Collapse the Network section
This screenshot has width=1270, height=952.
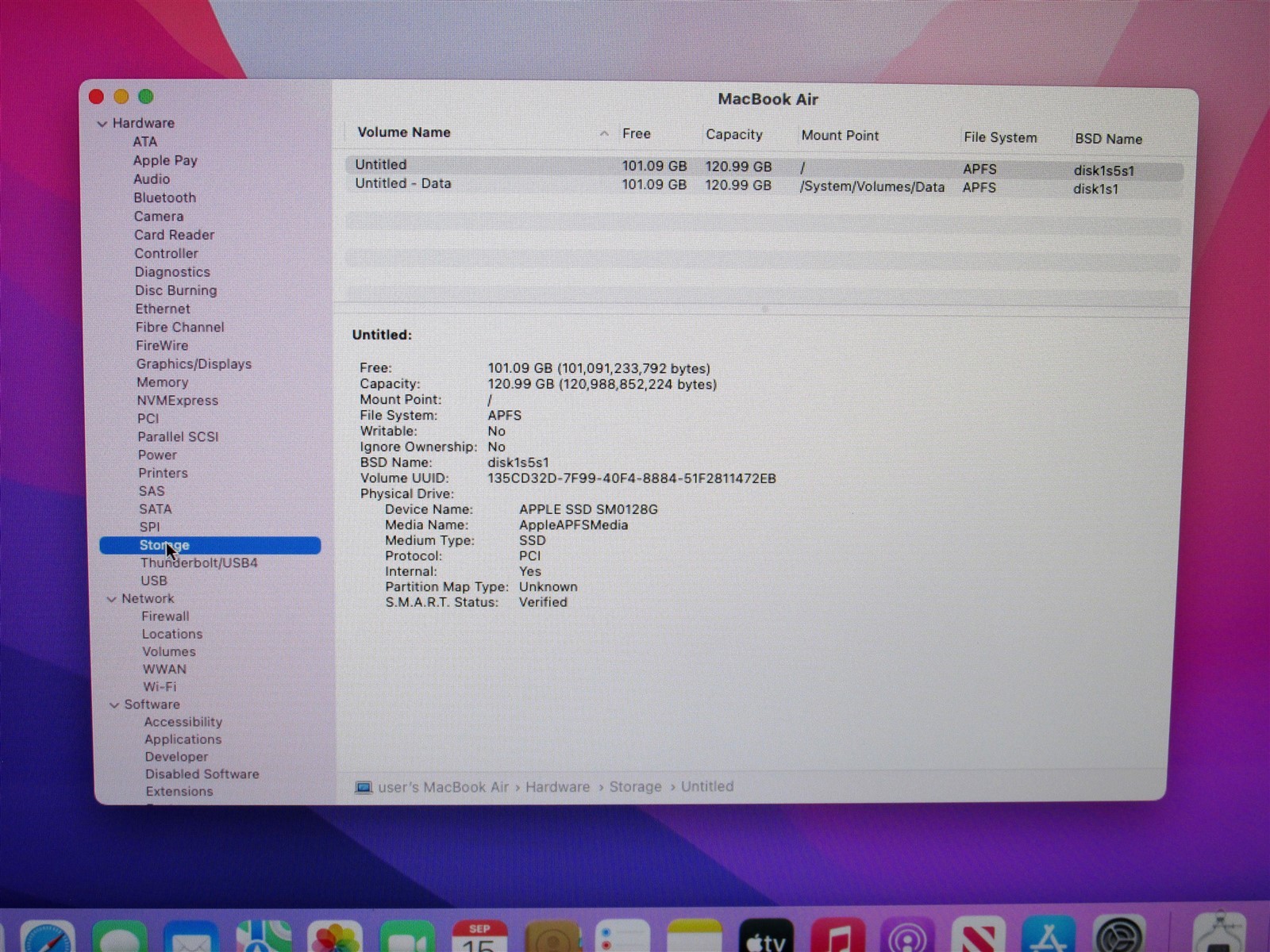[112, 599]
